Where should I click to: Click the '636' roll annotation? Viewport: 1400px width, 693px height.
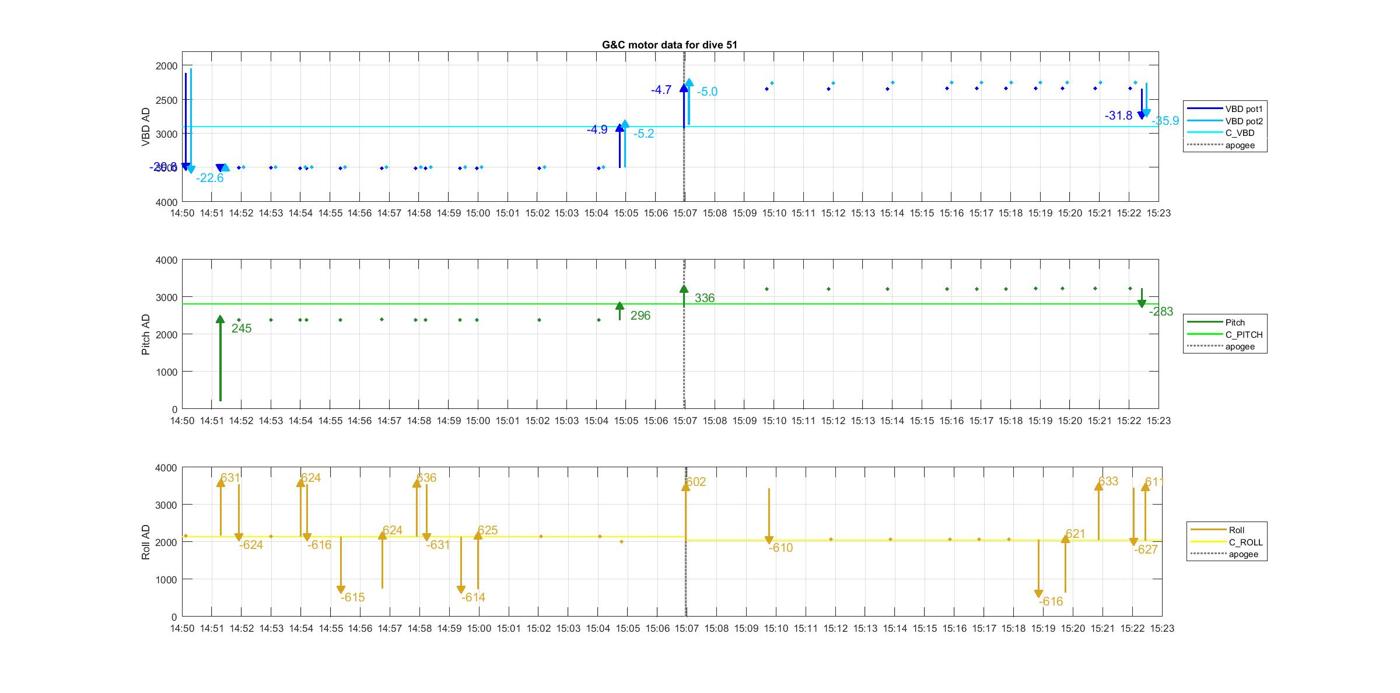[x=426, y=478]
